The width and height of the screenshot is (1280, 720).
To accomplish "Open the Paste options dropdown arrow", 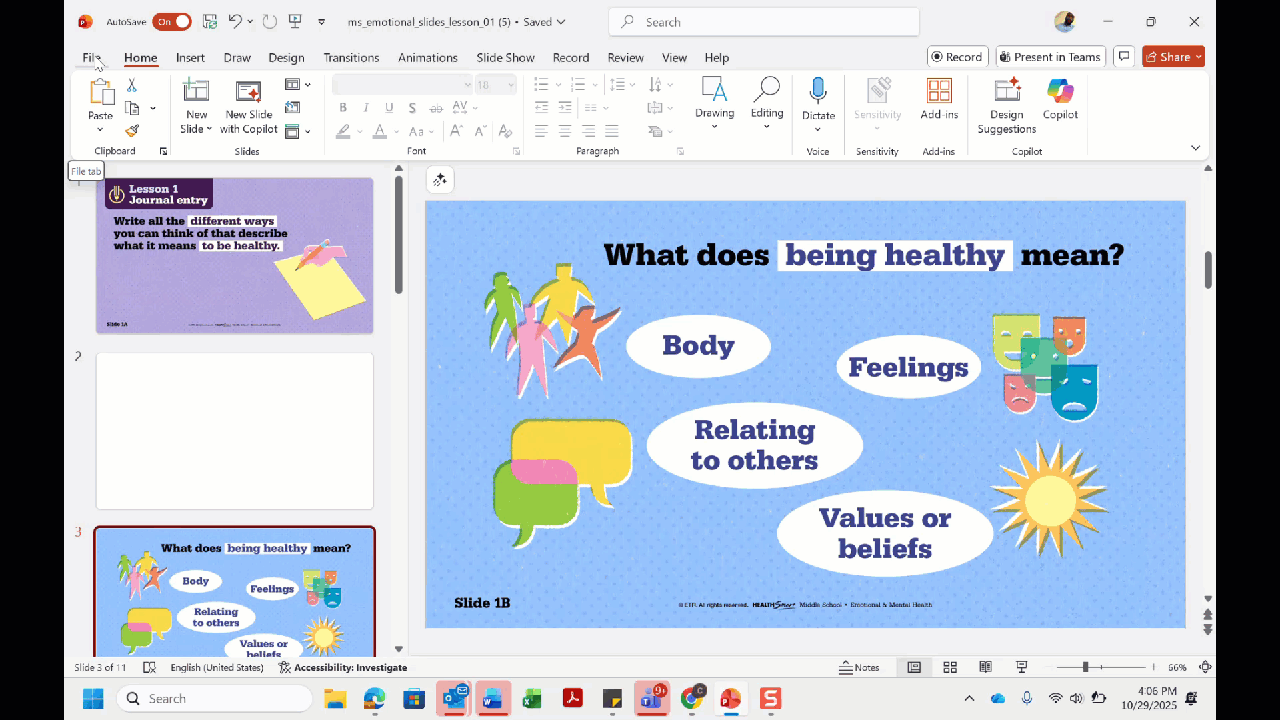I will point(100,130).
